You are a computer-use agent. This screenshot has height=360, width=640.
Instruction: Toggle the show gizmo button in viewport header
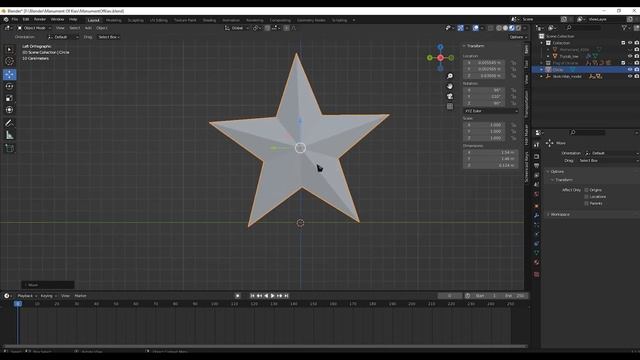tap(460, 28)
